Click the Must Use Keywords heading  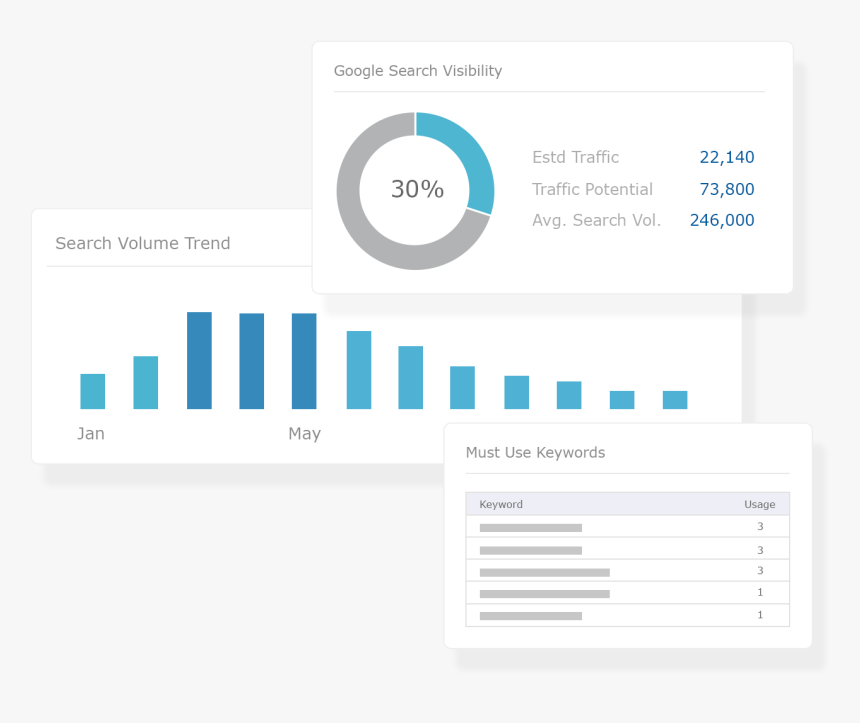pos(535,453)
